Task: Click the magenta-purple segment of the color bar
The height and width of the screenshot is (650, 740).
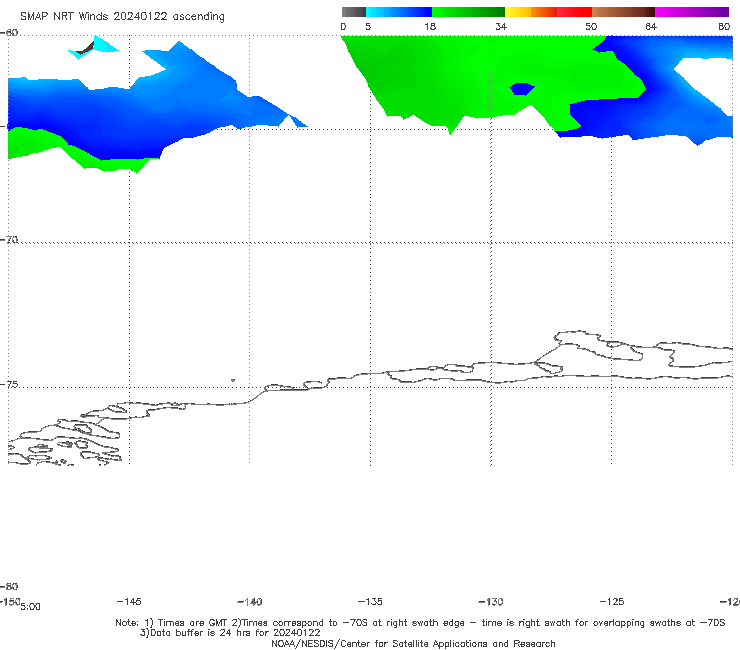Action: pos(692,12)
